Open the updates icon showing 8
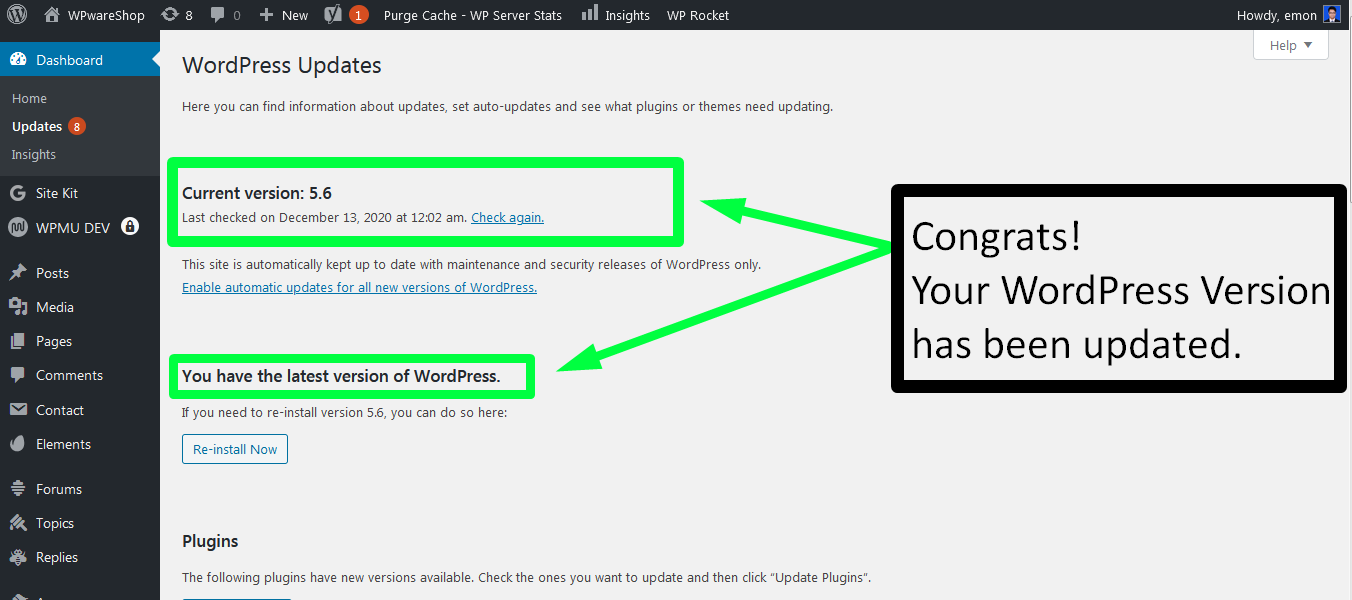The width and height of the screenshot is (1352, 600). click(x=177, y=15)
